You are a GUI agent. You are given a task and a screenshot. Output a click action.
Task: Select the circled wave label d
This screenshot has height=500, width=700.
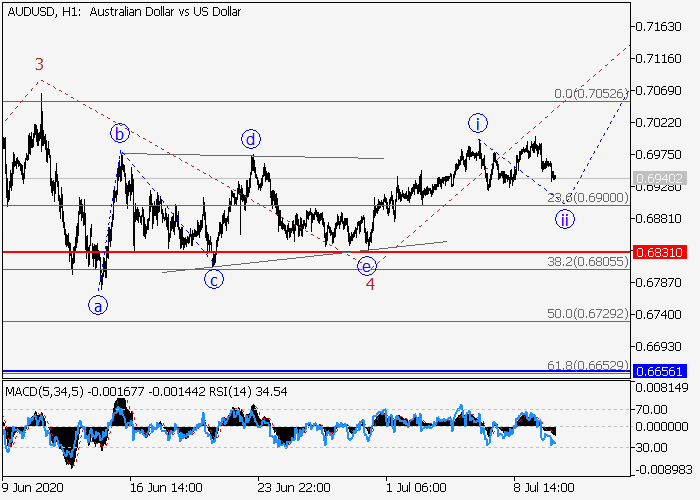[250, 138]
